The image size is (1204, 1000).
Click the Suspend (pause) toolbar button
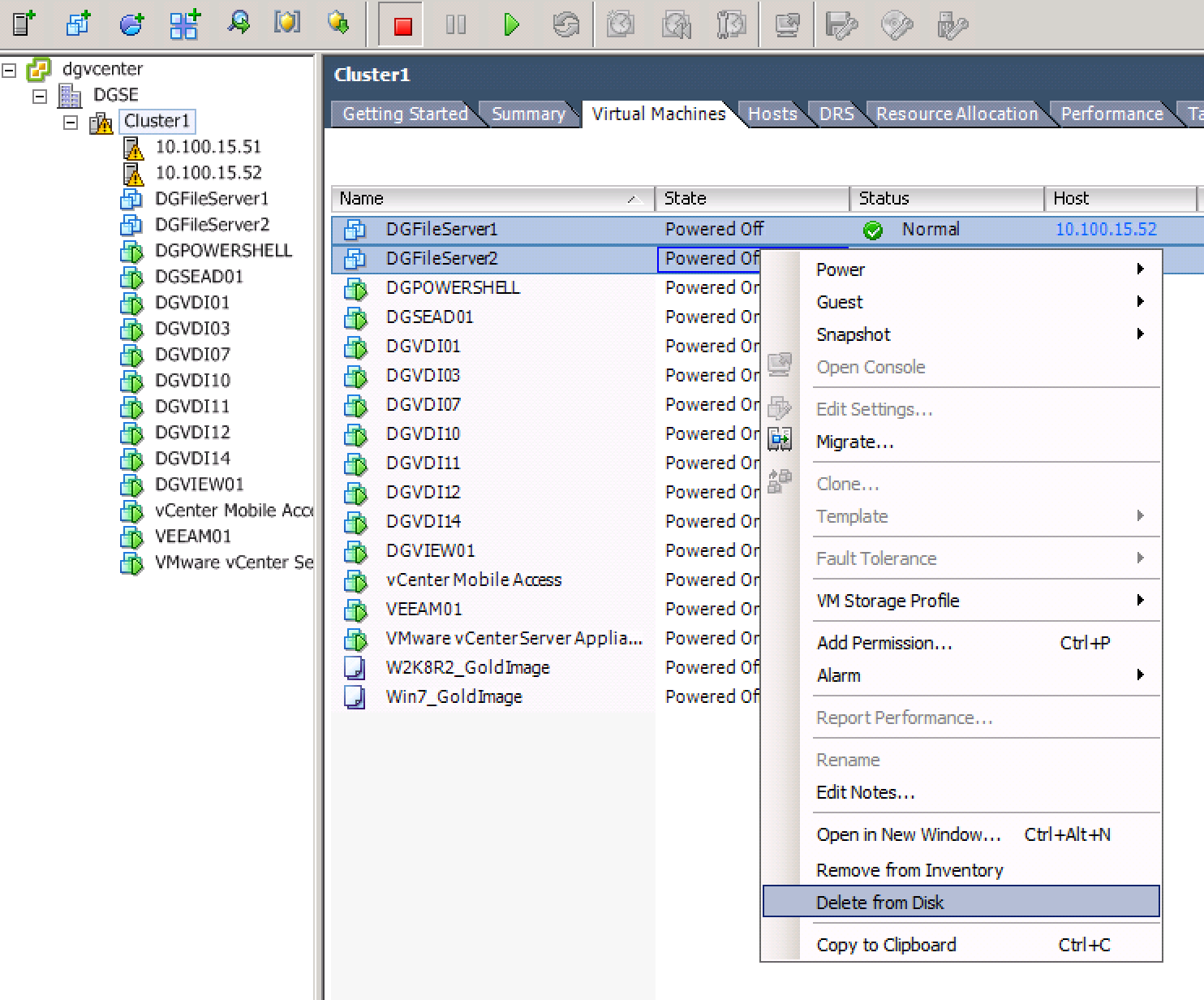coord(456,25)
